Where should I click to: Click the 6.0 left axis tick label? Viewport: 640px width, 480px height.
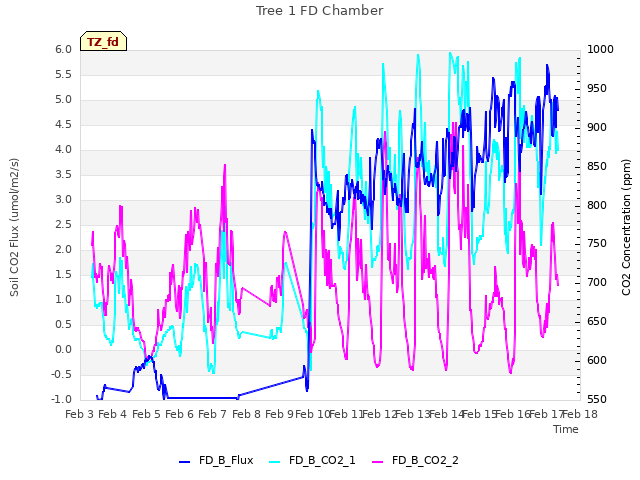(64, 50)
